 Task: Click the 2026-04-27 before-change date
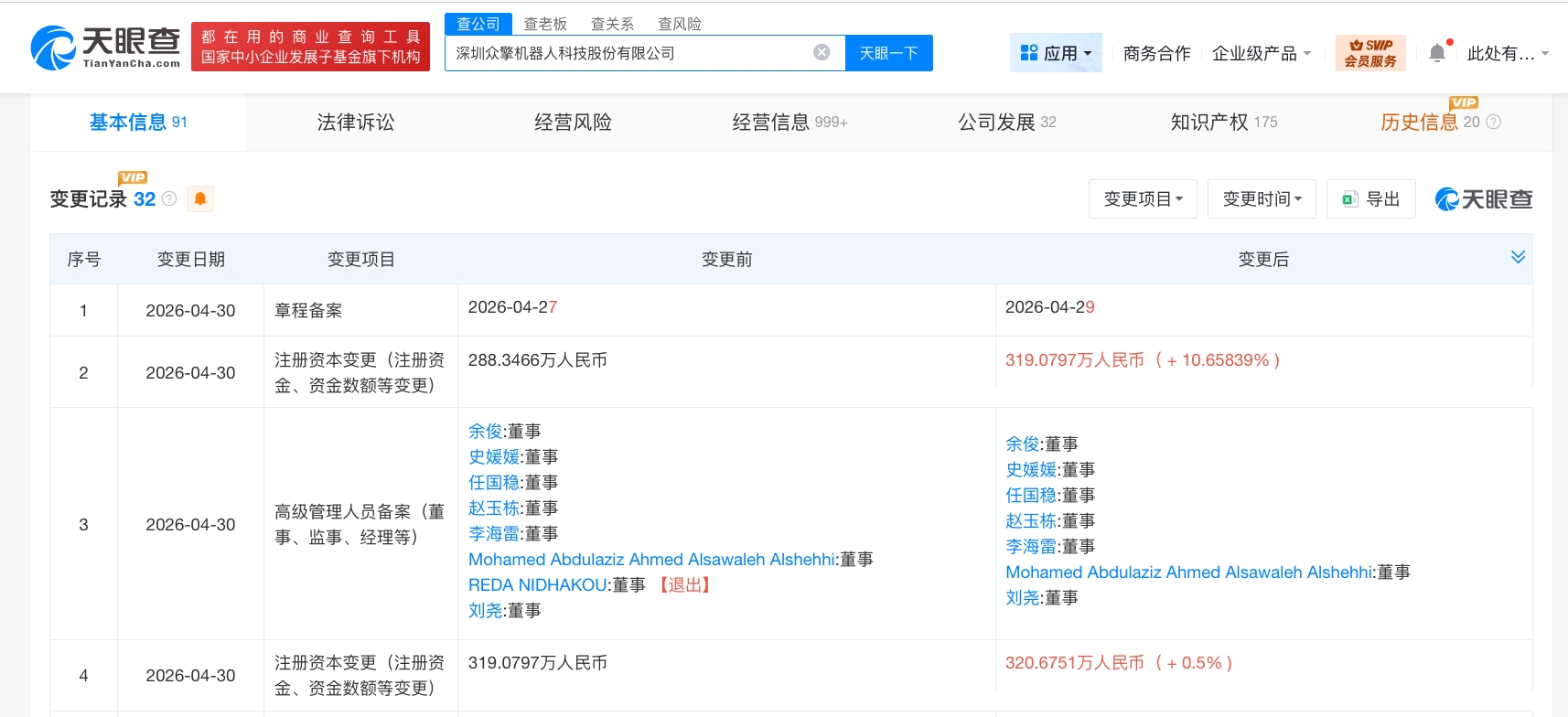coord(512,306)
